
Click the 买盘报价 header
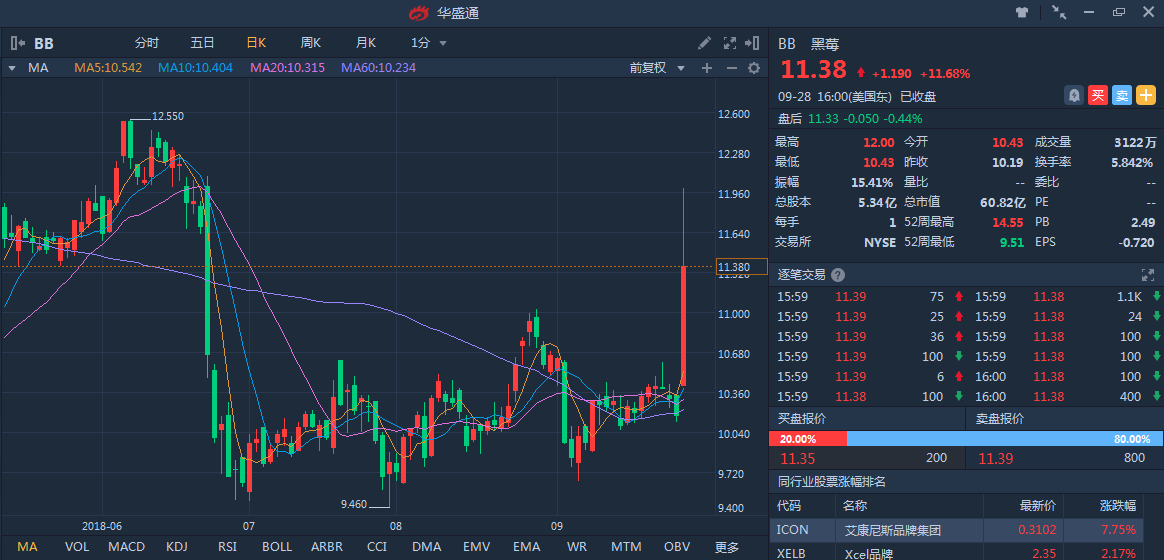(802, 418)
